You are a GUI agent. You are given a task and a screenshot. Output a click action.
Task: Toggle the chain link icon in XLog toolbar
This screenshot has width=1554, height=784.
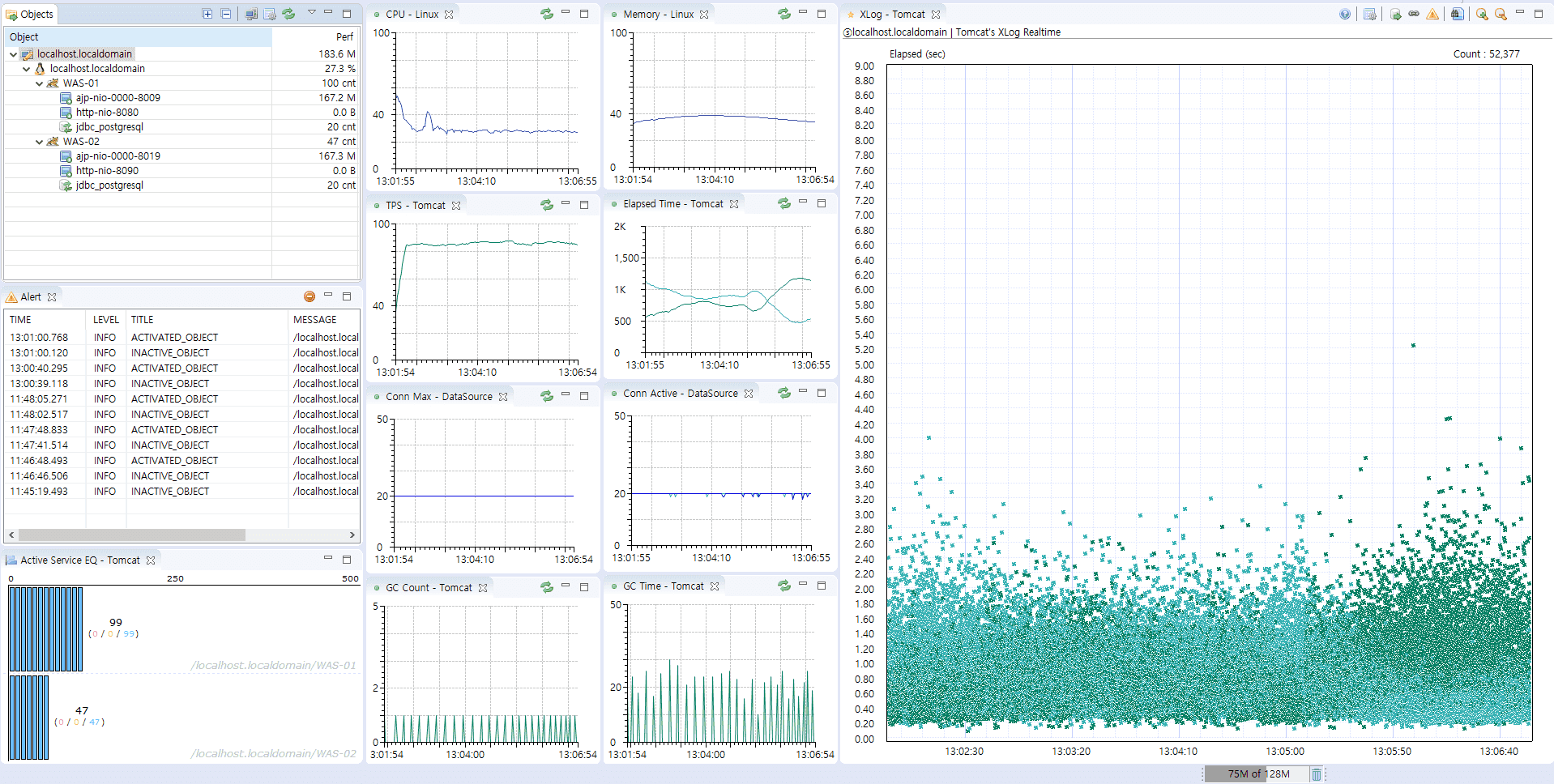(x=1414, y=14)
